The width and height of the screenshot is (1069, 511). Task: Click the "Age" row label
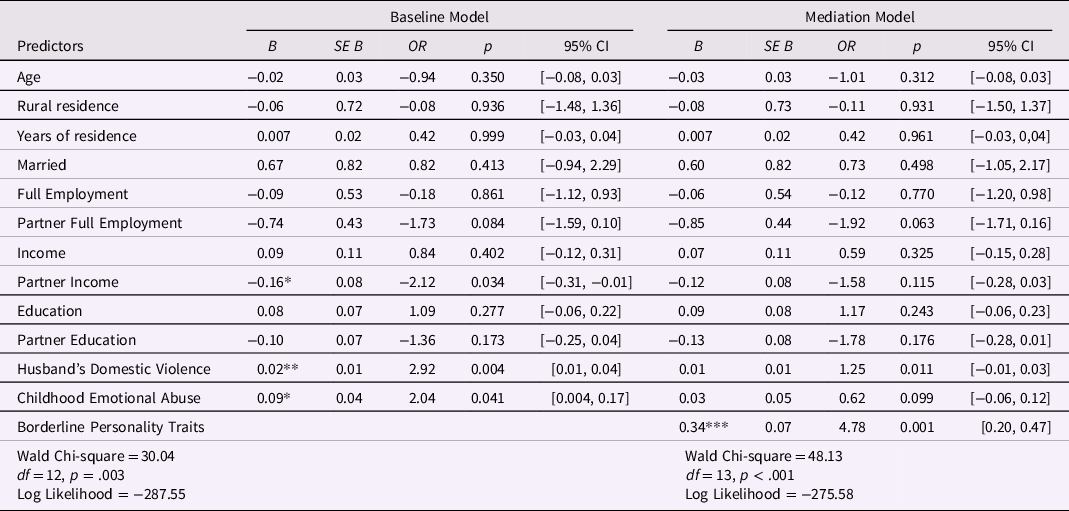point(29,77)
